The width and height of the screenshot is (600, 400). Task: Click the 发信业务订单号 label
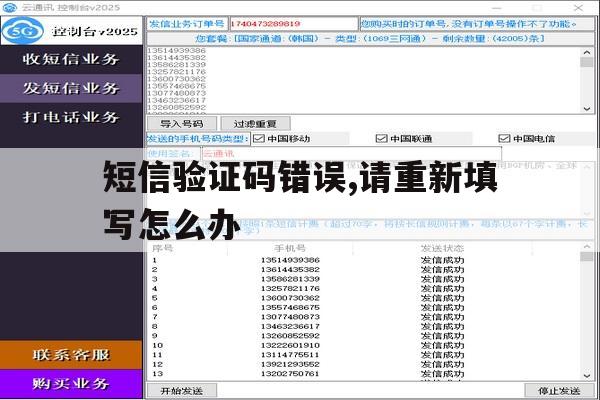pyautogui.click(x=187, y=24)
